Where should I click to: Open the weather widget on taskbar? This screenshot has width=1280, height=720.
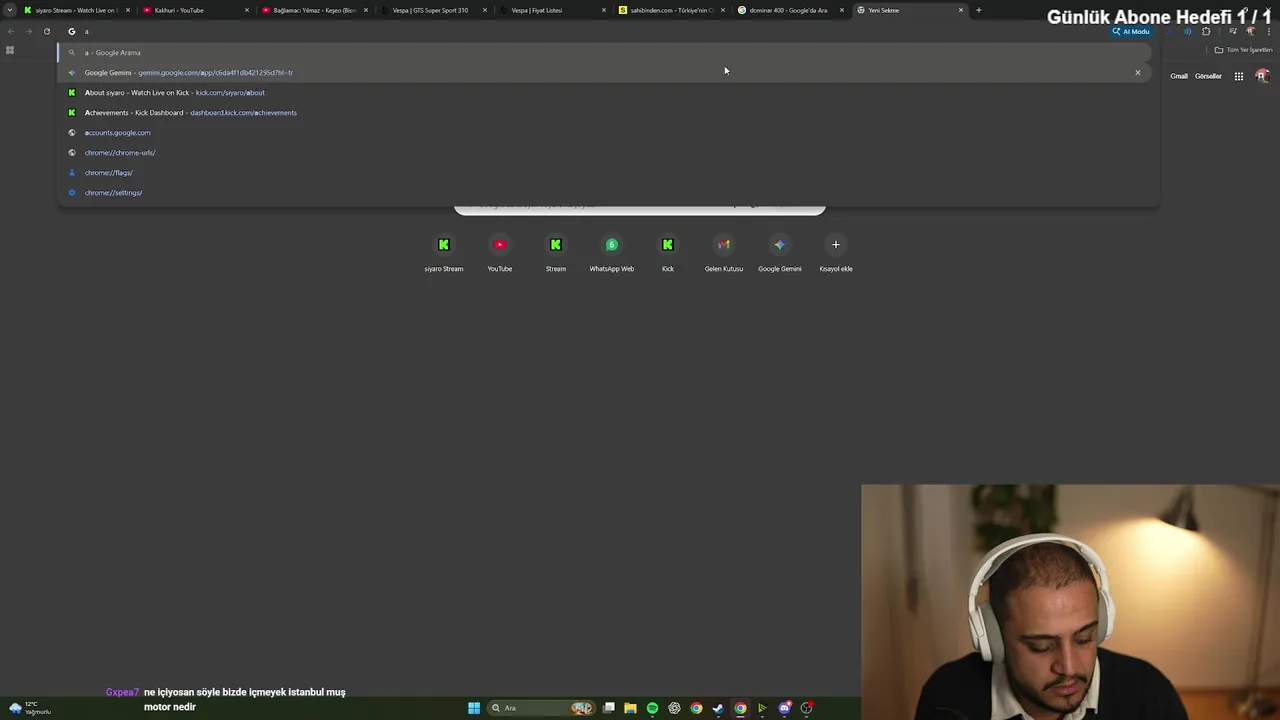(29, 708)
